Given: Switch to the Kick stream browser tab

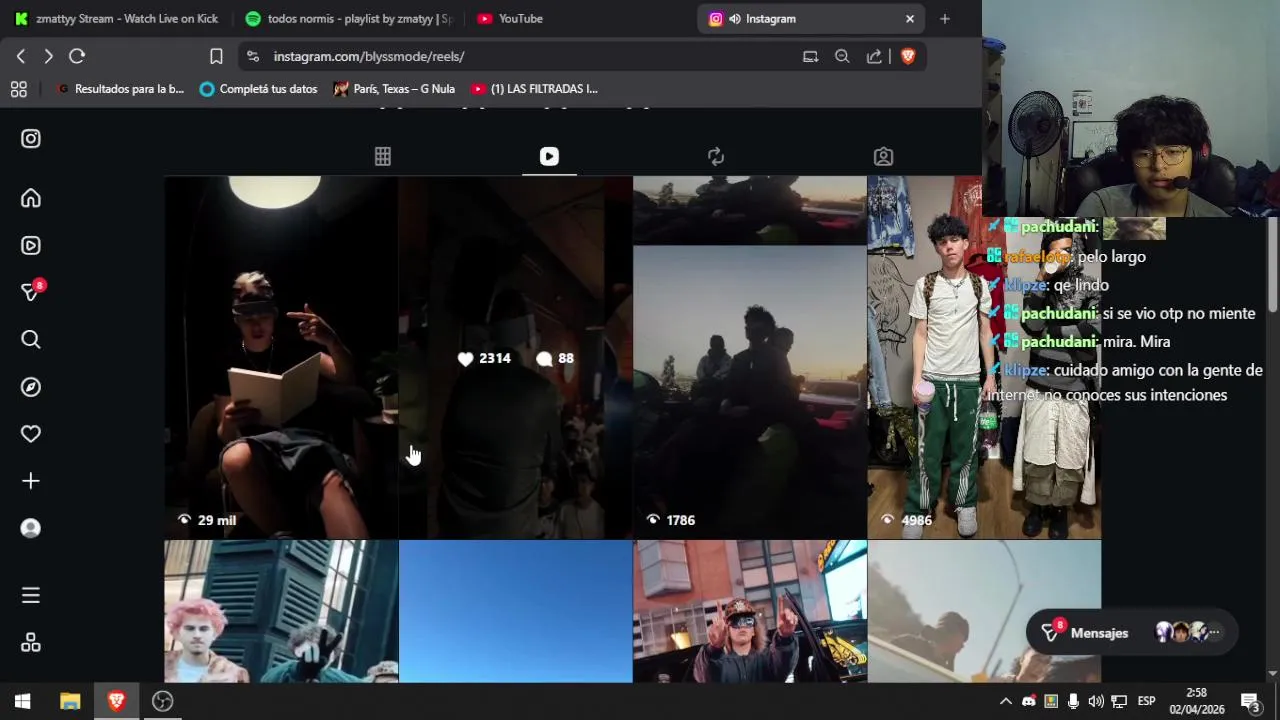Looking at the screenshot, I should coord(116,18).
